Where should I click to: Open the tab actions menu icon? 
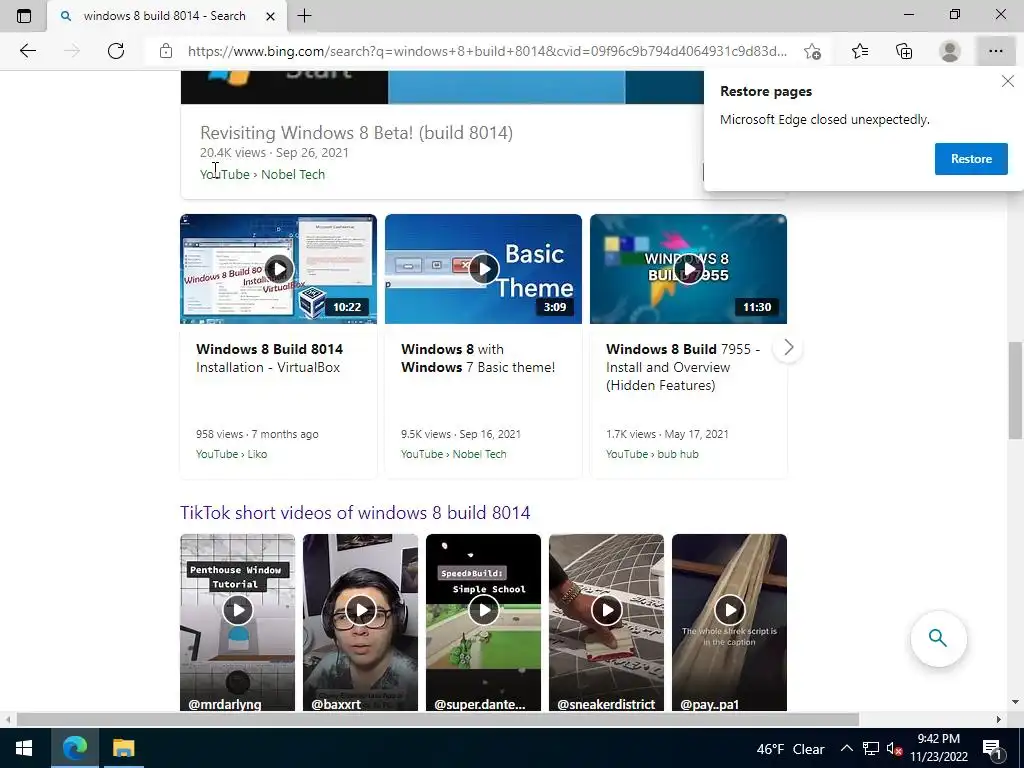pos(24,16)
